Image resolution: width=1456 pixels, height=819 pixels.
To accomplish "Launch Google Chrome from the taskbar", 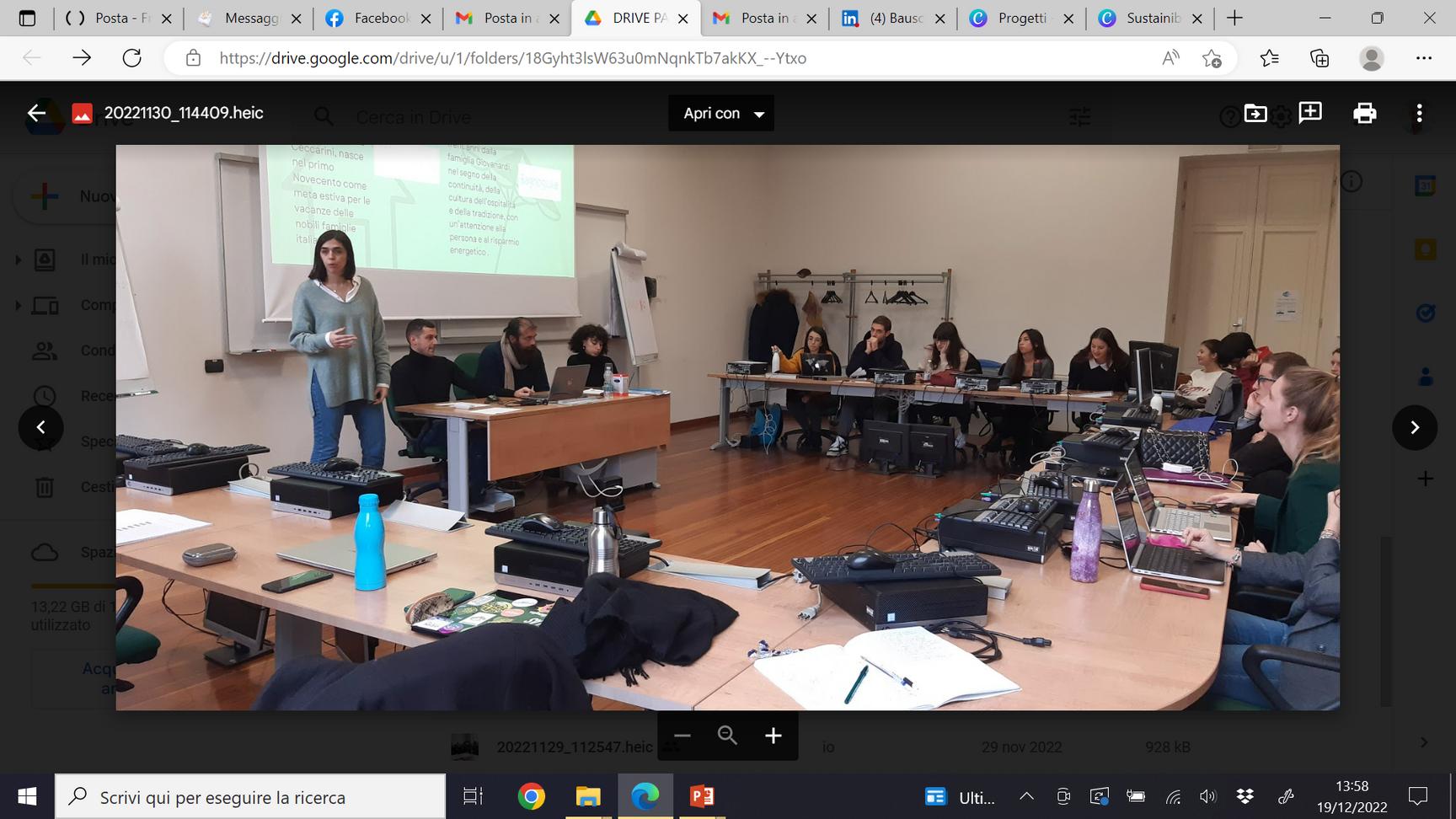I will (x=531, y=796).
